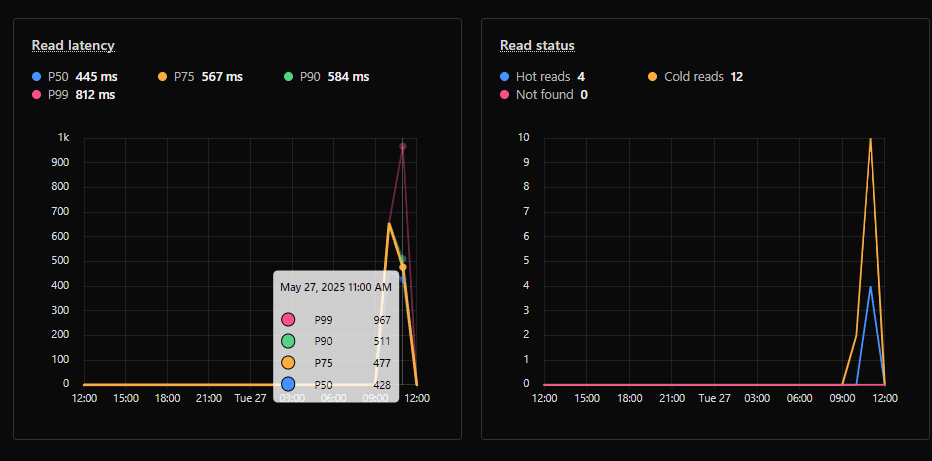
Task: Click the Hot reads blue peak at 4
Action: coord(870,287)
